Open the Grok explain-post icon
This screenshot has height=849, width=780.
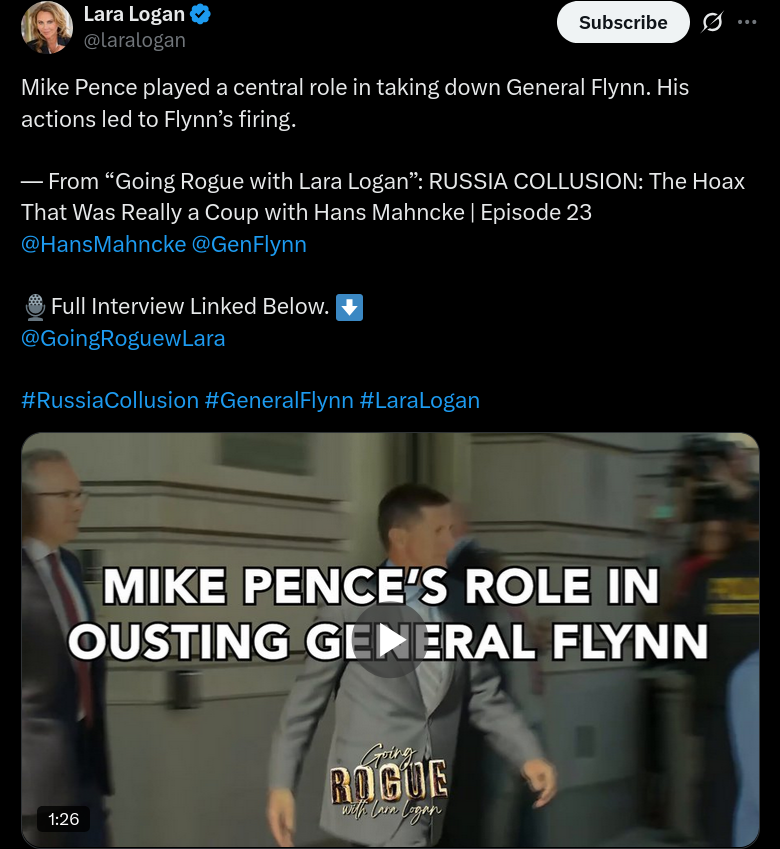pos(712,22)
